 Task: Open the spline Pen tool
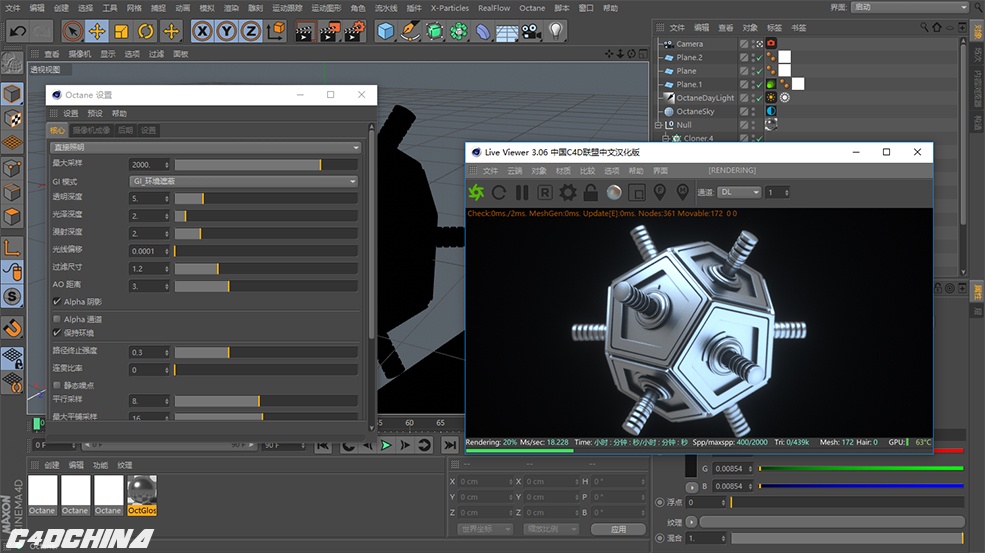[410, 31]
